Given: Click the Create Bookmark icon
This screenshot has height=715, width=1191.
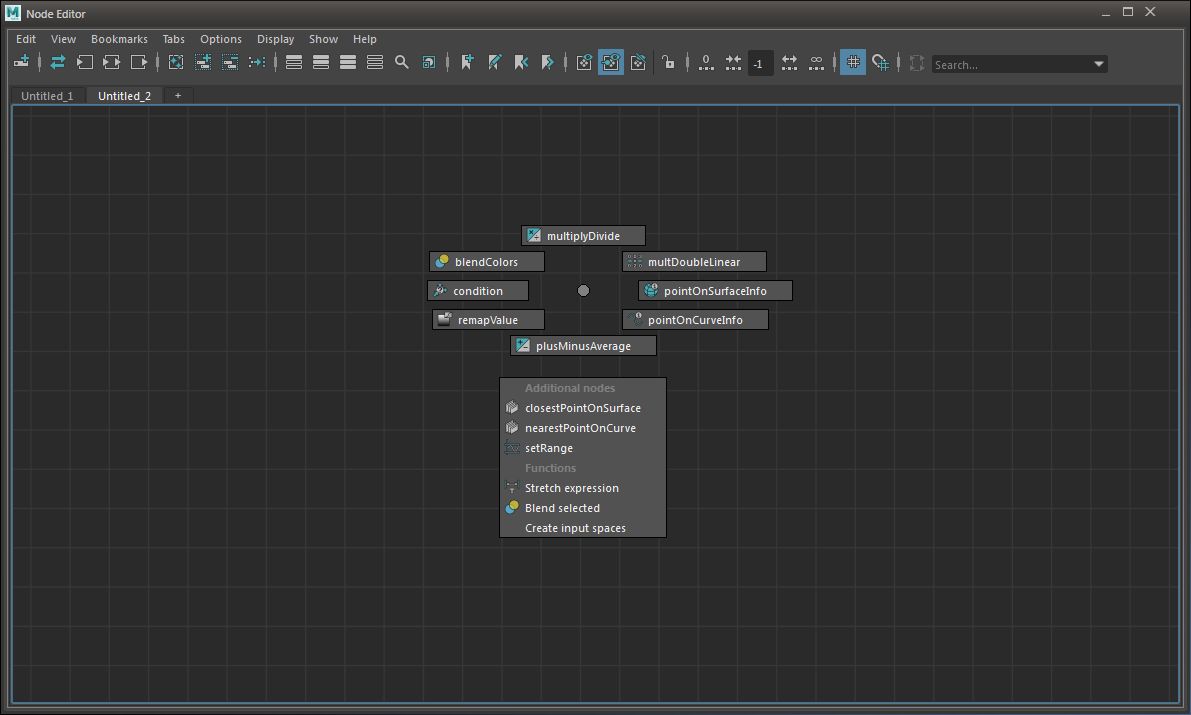Looking at the screenshot, I should click(x=467, y=62).
